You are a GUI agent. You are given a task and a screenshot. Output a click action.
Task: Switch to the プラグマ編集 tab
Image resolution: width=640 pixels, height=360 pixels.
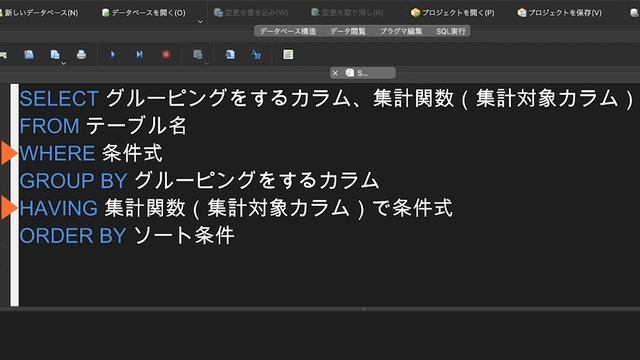click(401, 31)
